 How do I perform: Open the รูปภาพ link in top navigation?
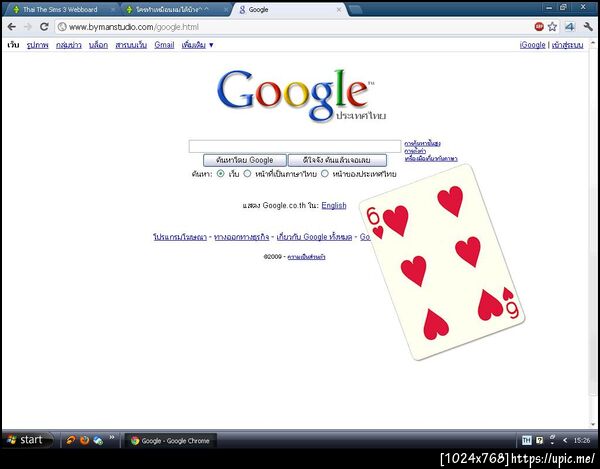pyautogui.click(x=38, y=45)
